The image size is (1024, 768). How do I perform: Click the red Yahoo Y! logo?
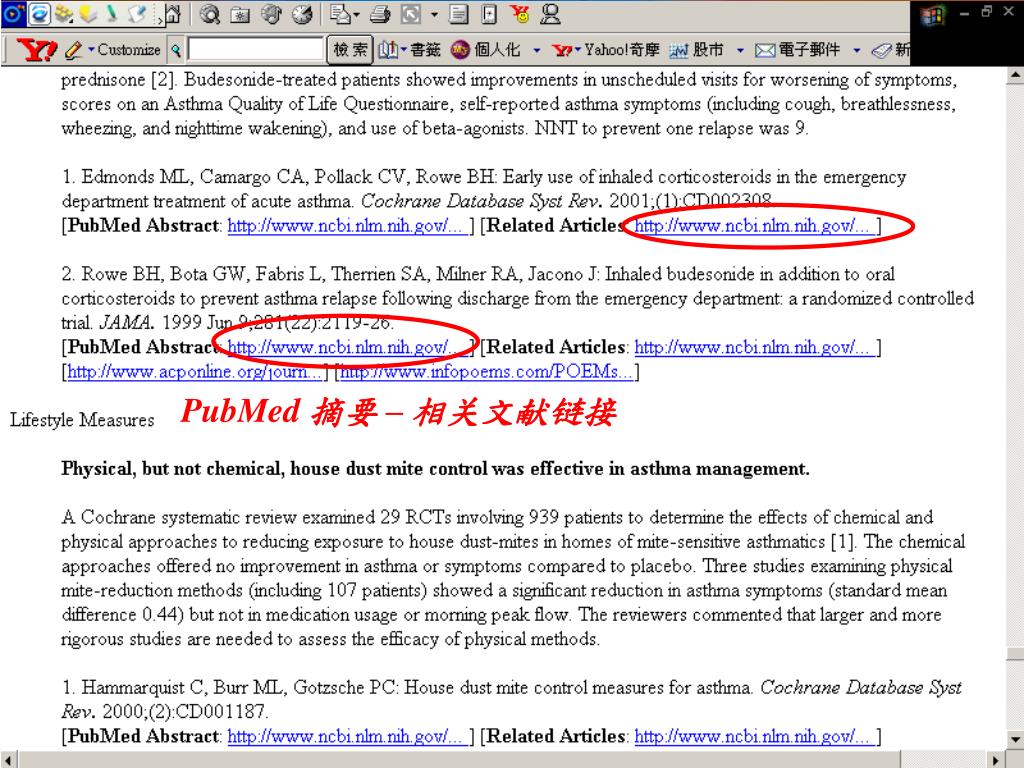[37, 50]
